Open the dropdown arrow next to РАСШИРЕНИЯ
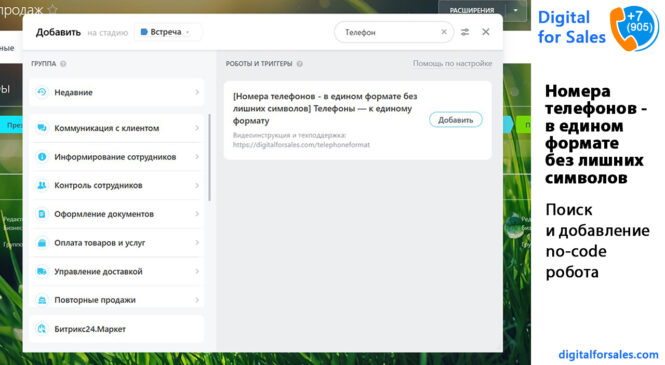Viewport: 665px width, 365px height. pos(515,10)
